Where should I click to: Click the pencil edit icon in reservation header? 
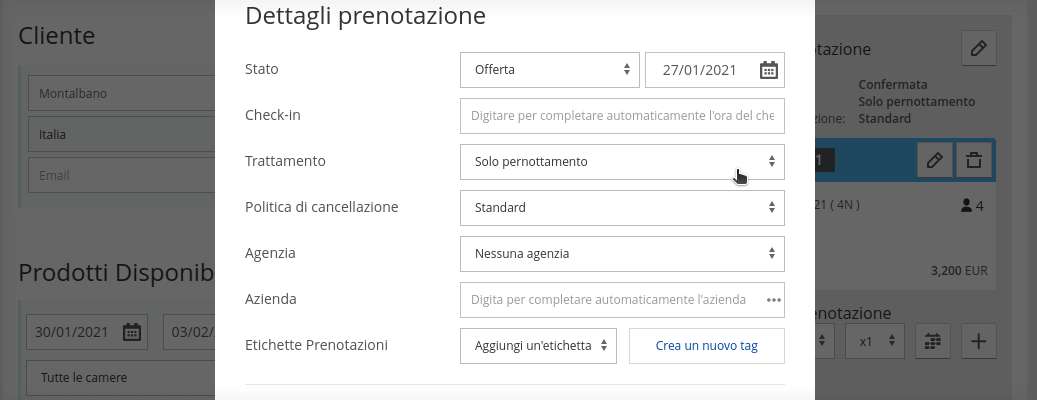click(x=979, y=48)
